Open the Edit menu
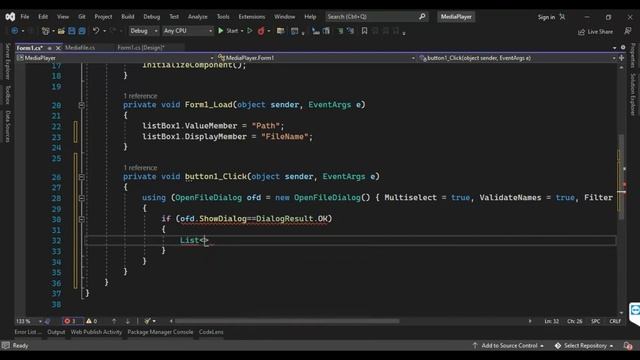 click(43, 17)
